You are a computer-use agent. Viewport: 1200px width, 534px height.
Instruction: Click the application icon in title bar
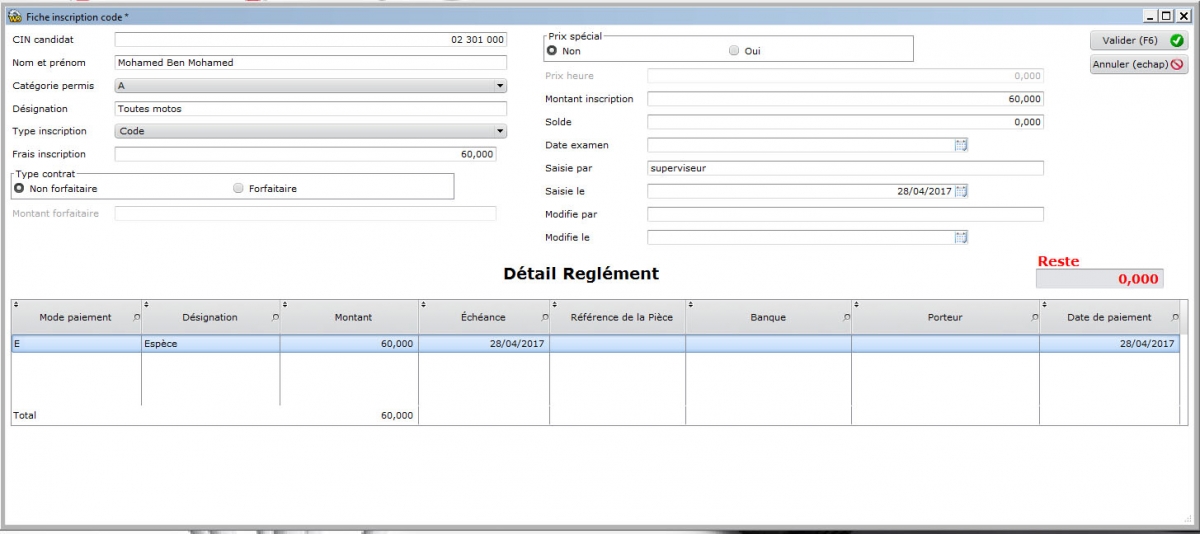point(15,17)
